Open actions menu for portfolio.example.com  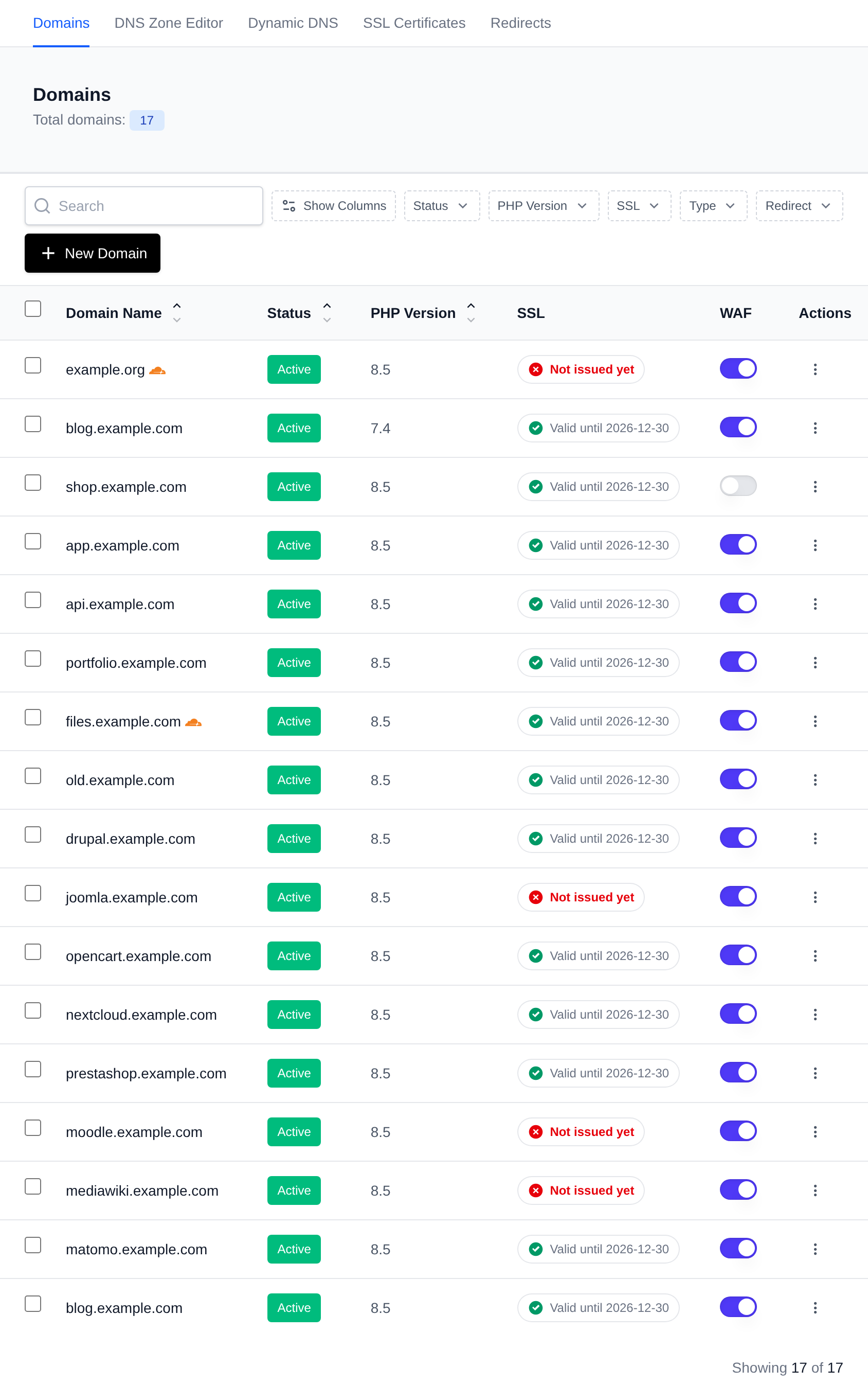tap(815, 662)
